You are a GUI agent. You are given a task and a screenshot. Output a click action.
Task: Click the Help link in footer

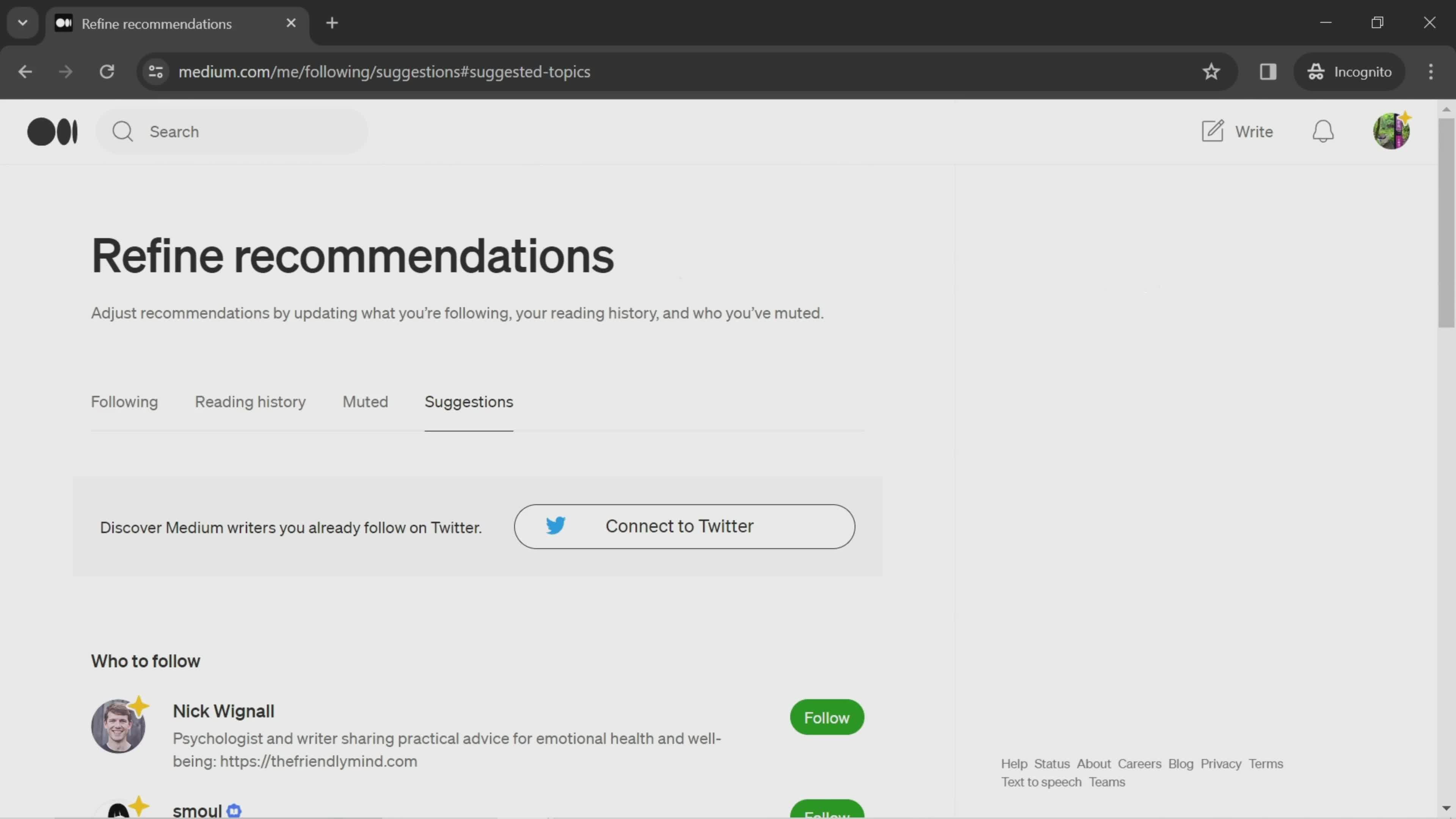(x=1014, y=763)
